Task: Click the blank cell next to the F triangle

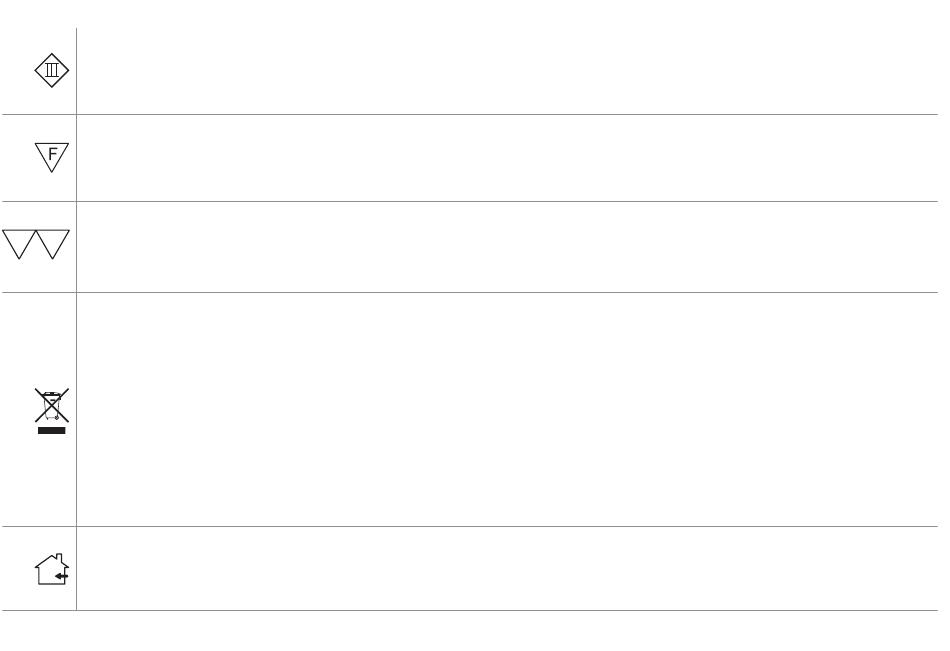Action: (500, 157)
